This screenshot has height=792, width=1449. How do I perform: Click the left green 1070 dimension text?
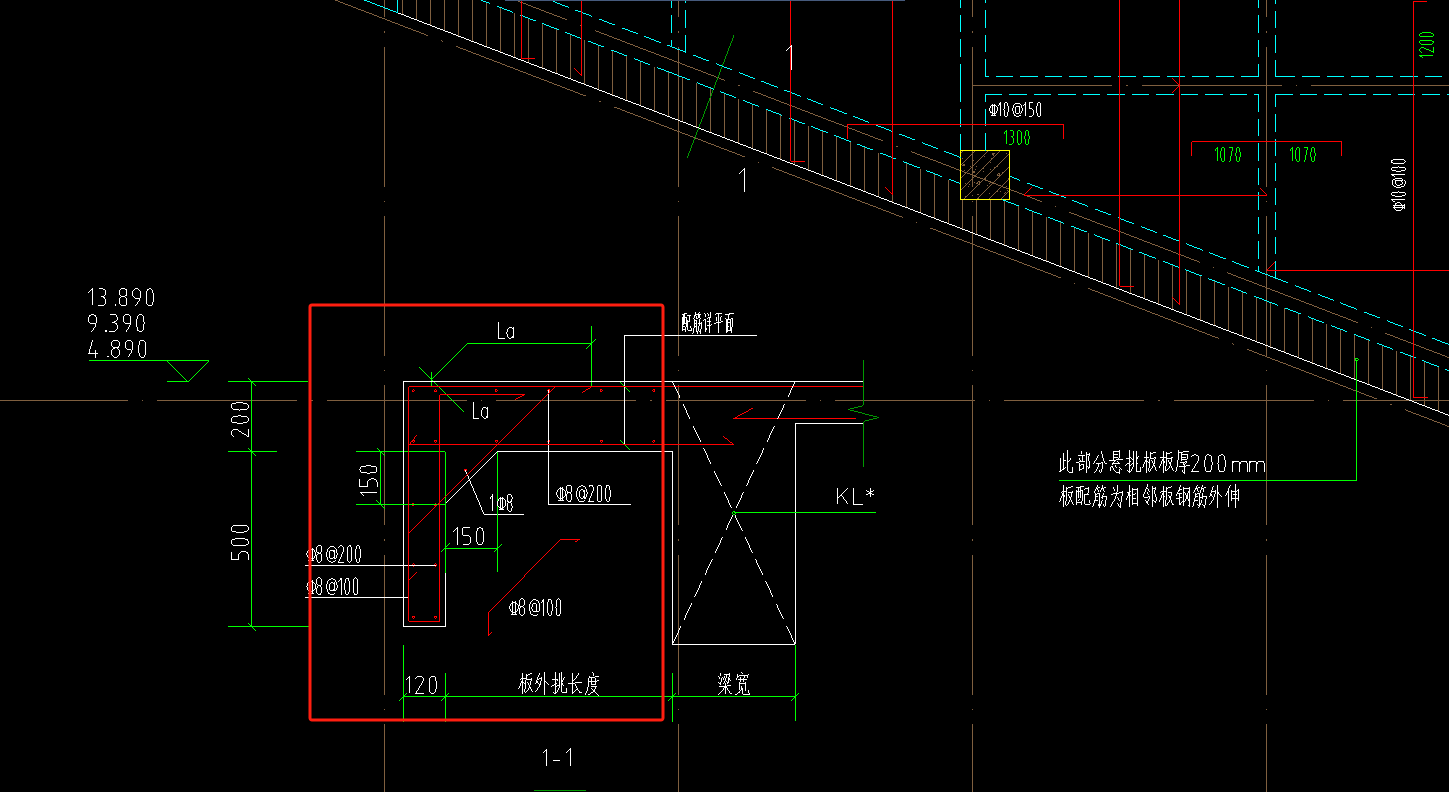point(1228,155)
